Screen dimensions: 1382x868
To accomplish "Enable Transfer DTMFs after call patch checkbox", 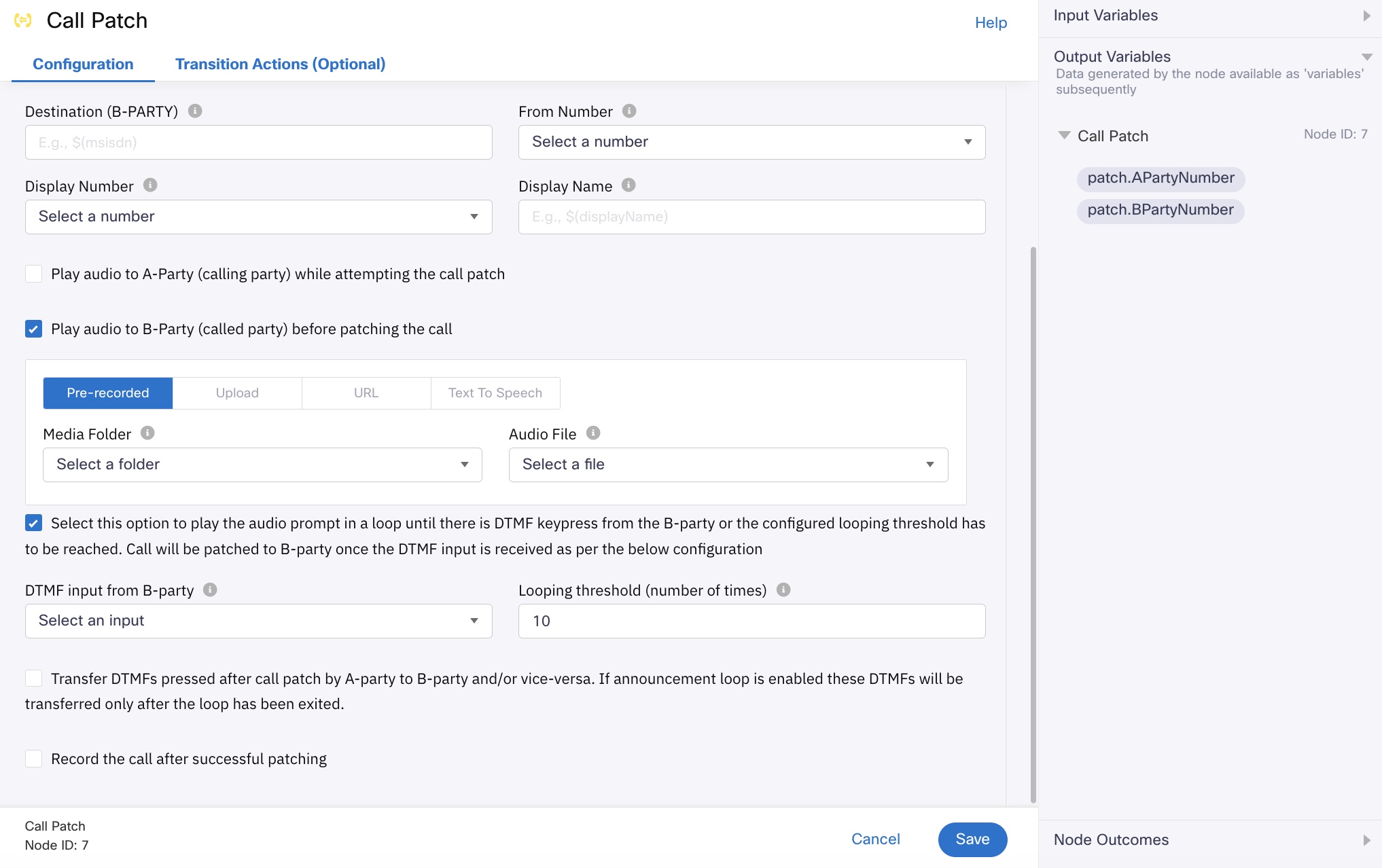I will coord(33,678).
